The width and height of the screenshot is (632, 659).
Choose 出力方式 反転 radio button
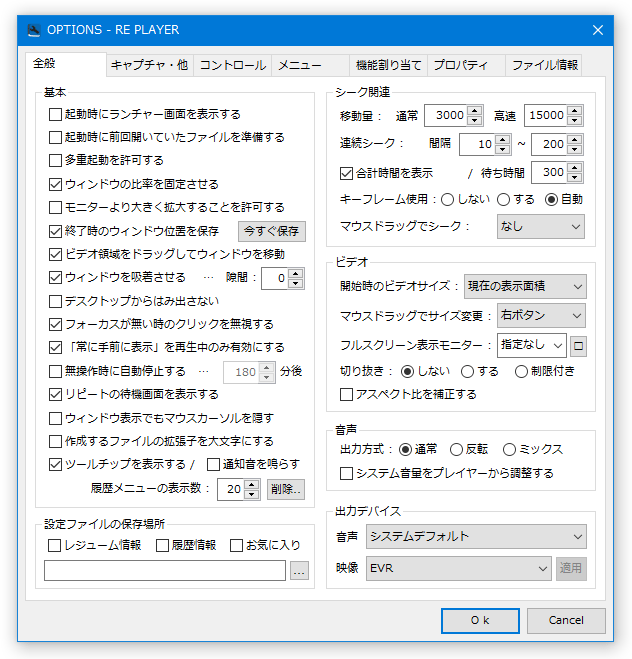tap(456, 449)
